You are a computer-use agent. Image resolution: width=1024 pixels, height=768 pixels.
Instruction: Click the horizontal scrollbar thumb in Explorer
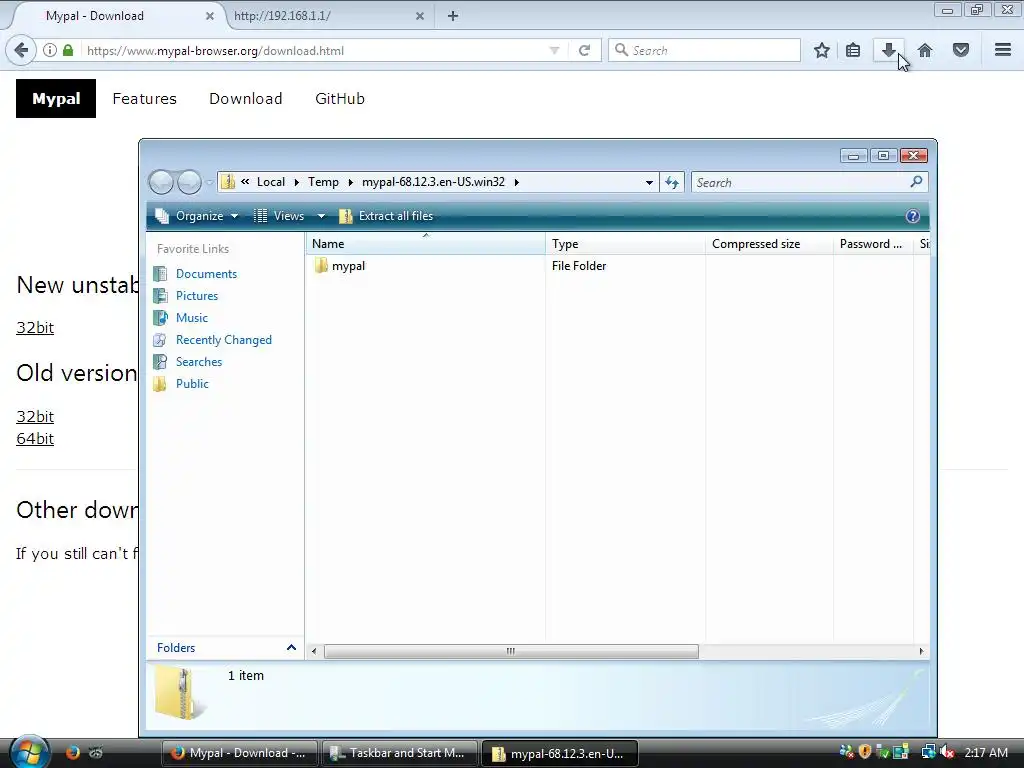[511, 651]
